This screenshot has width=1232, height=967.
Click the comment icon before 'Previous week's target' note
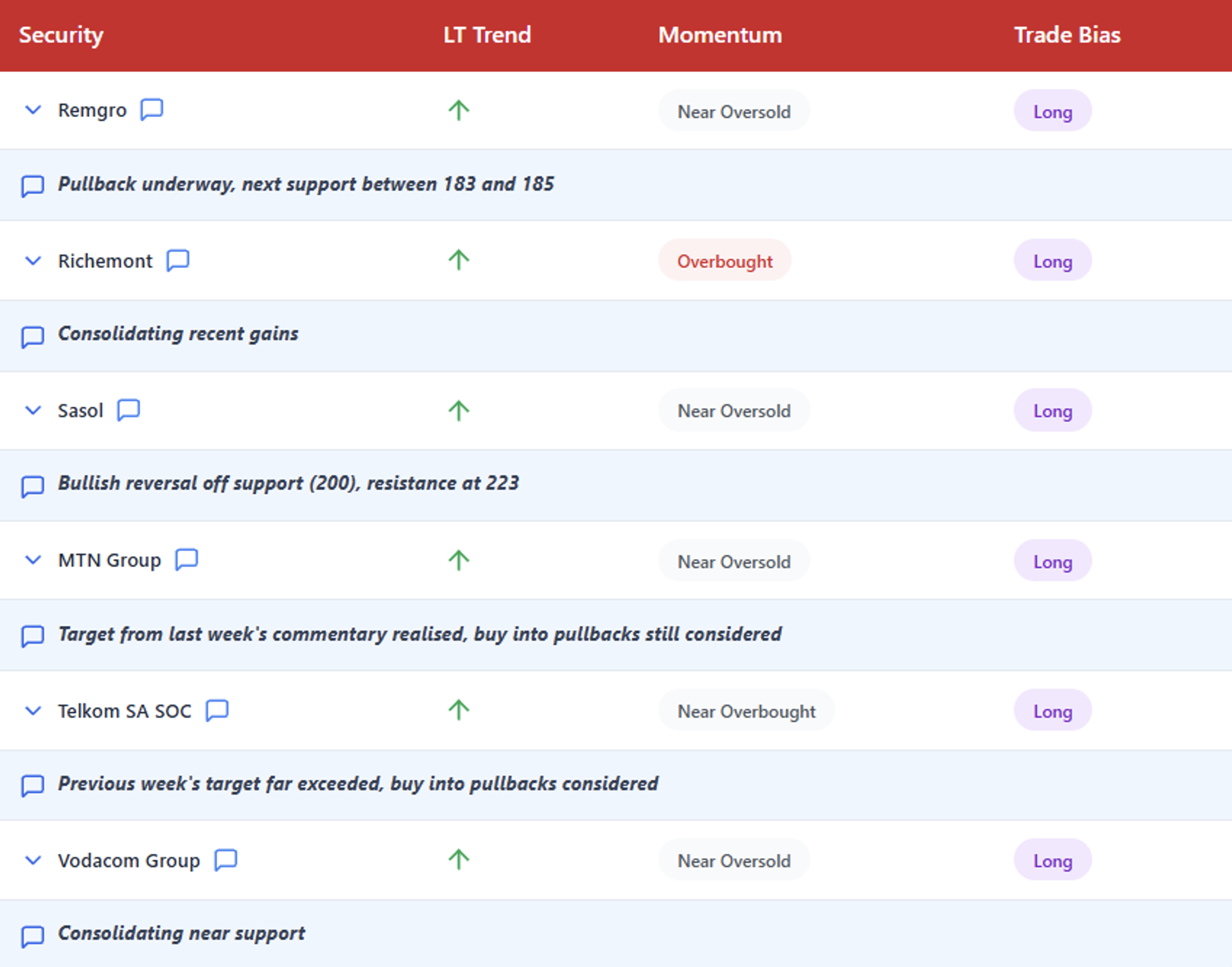coord(32,786)
